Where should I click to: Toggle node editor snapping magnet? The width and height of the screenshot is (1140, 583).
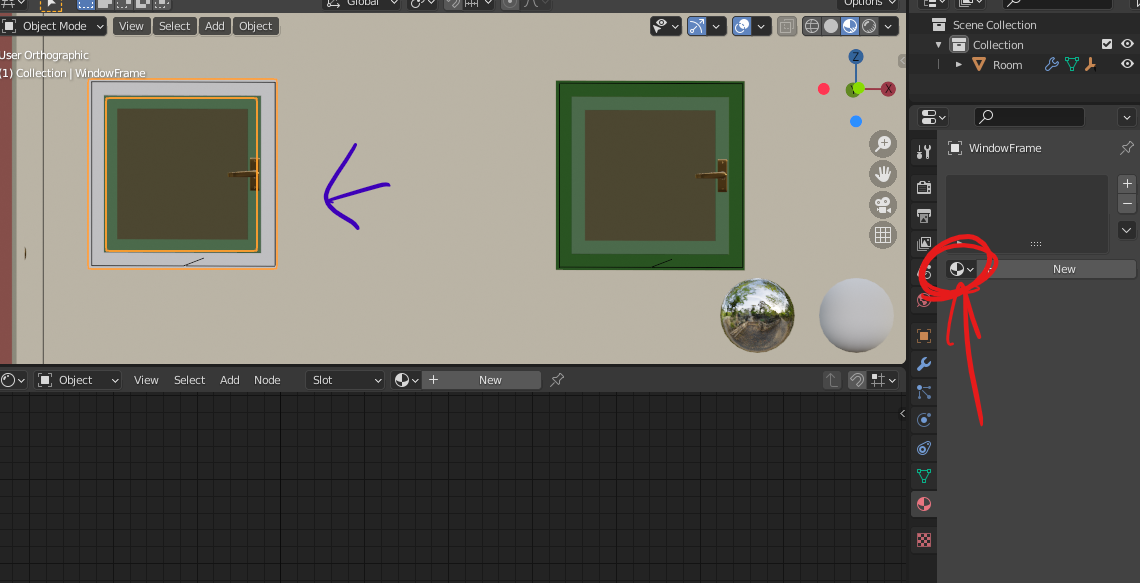[x=856, y=380]
